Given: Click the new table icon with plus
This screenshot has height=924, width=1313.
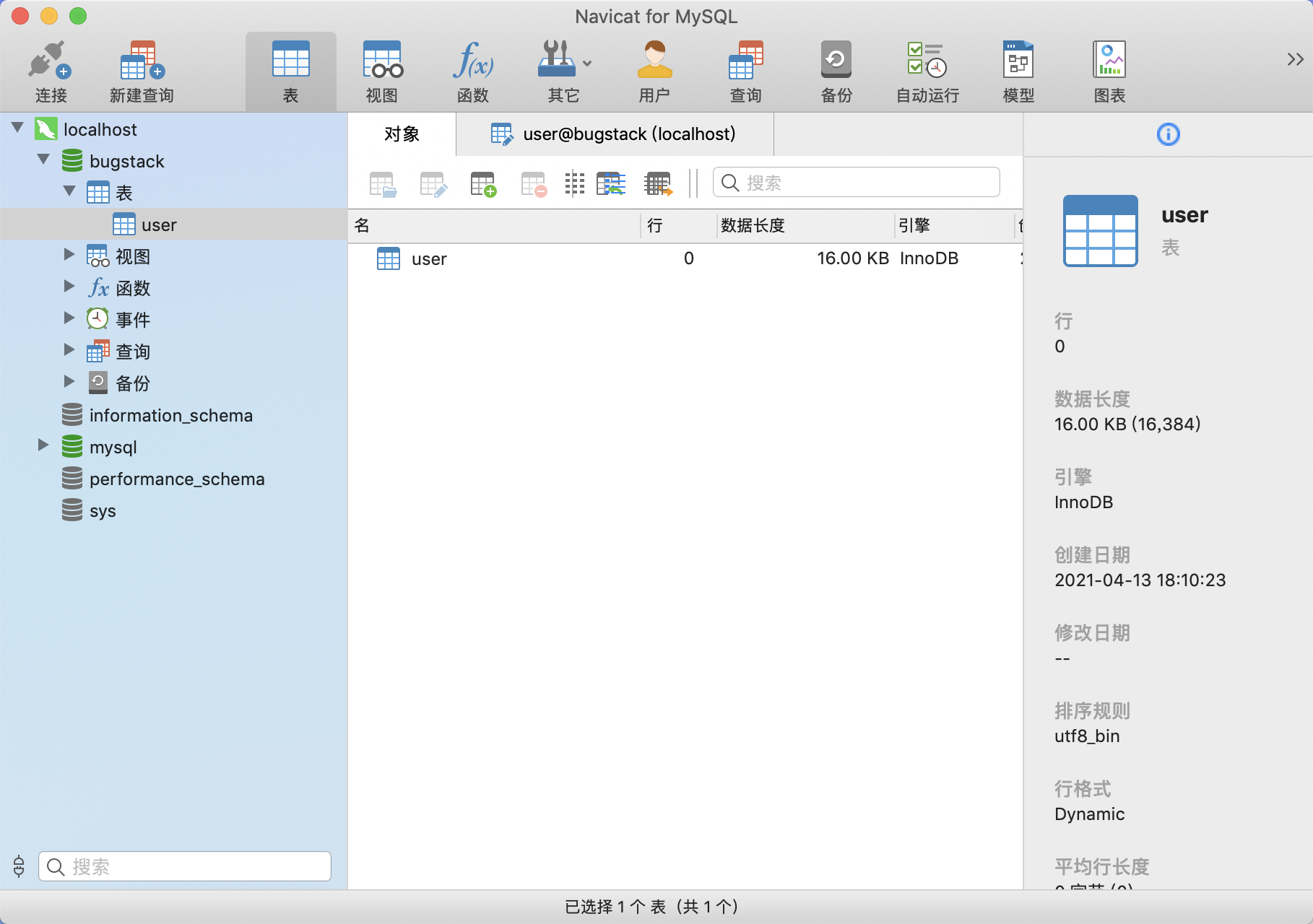Looking at the screenshot, I should (483, 184).
